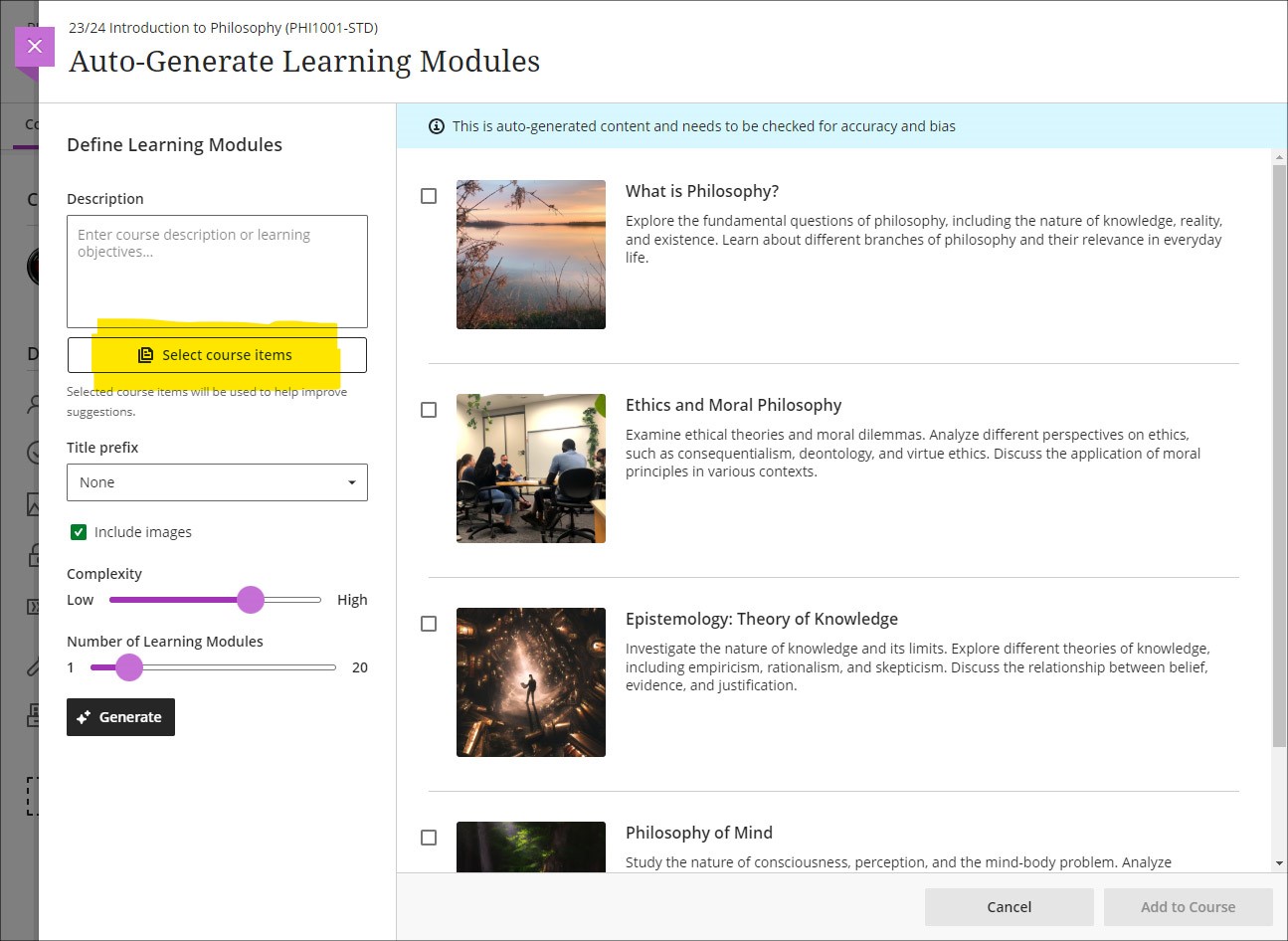
Task: Click the Generate button
Action: 120,716
